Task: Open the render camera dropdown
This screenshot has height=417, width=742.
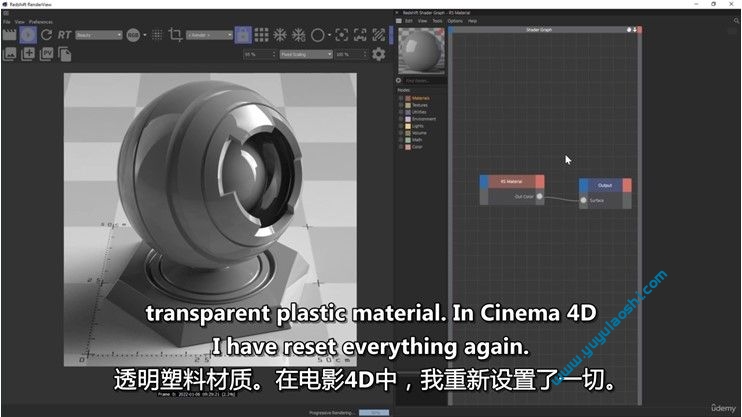Action: (209, 35)
